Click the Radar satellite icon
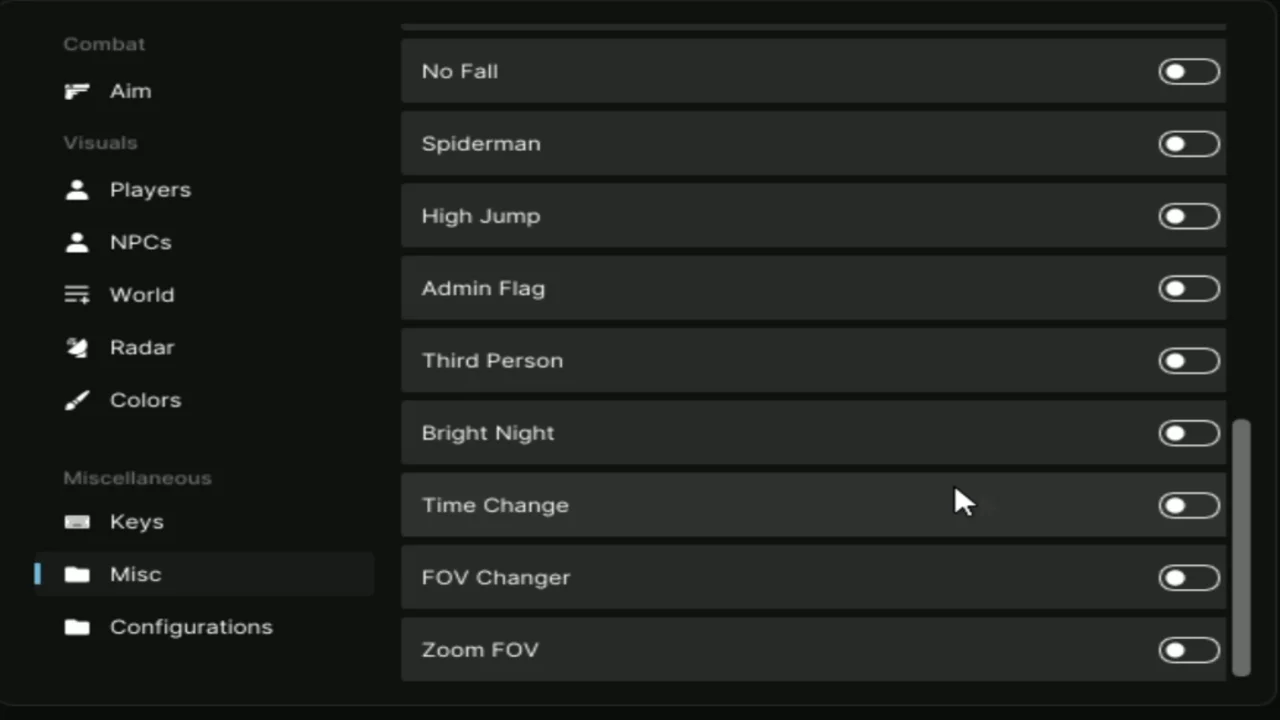Screen dimensions: 1280x720 click(77, 347)
